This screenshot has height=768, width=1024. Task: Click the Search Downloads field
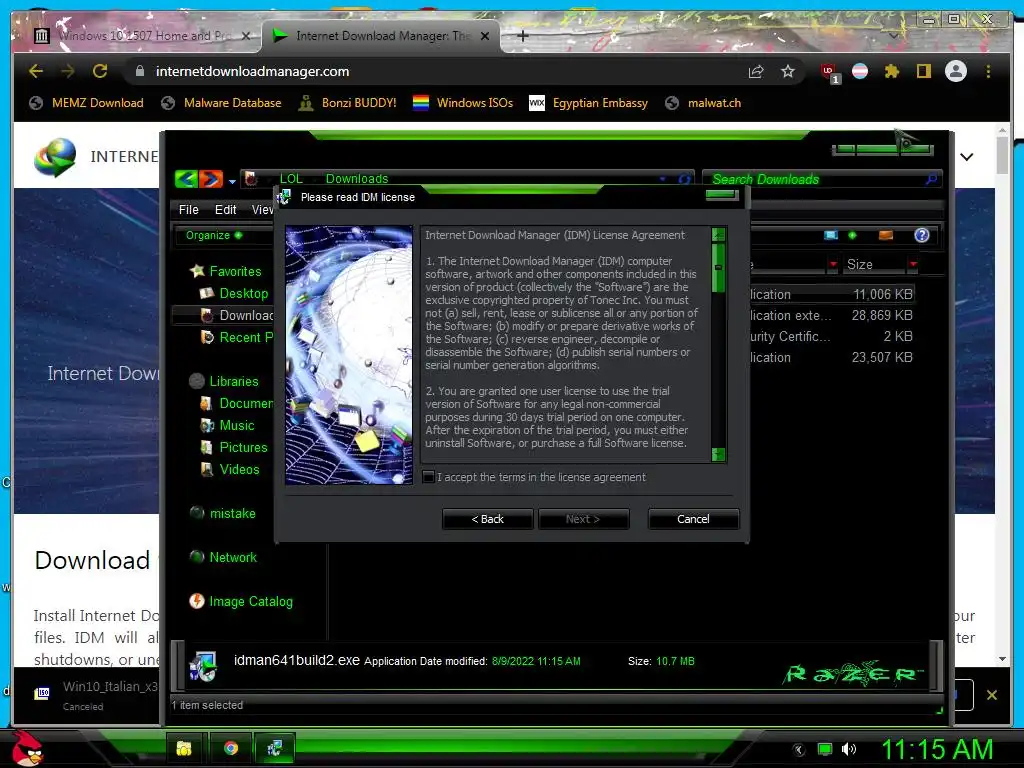point(822,179)
